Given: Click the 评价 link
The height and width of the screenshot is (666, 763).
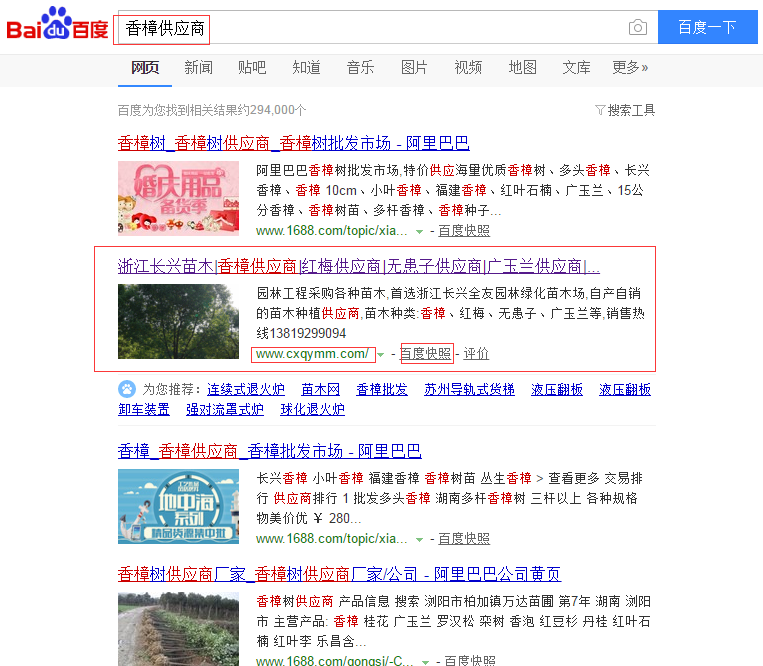Looking at the screenshot, I should point(476,354).
